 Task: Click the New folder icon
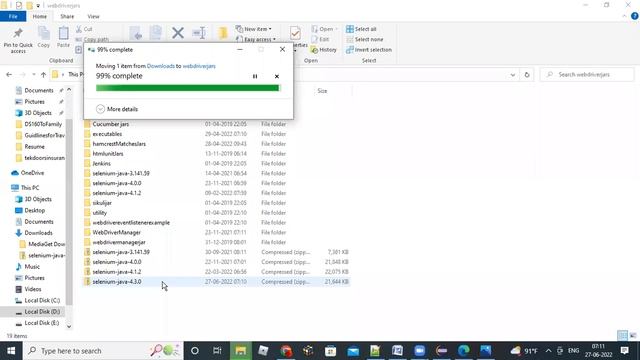point(223,33)
